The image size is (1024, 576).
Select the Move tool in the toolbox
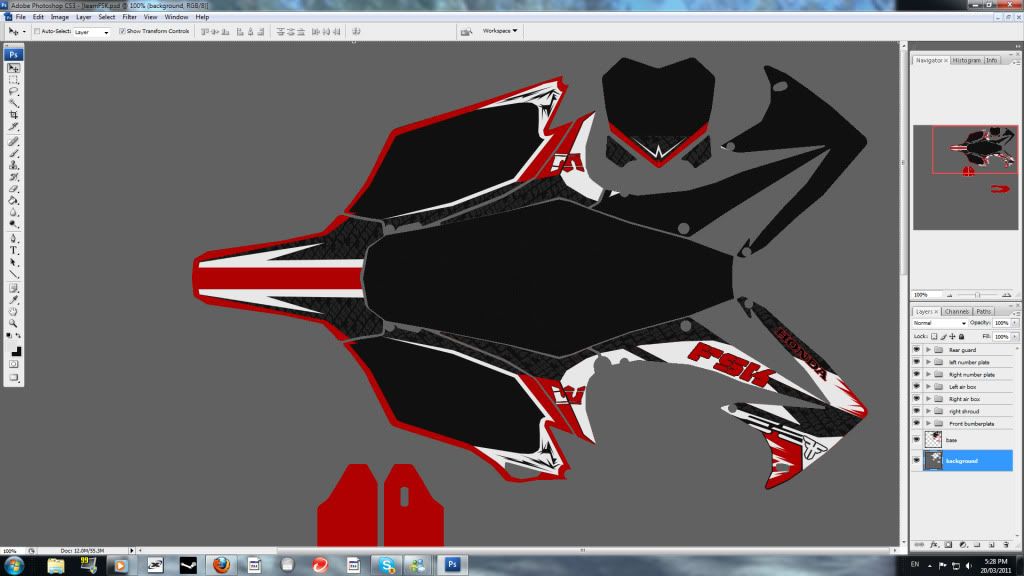[14, 68]
